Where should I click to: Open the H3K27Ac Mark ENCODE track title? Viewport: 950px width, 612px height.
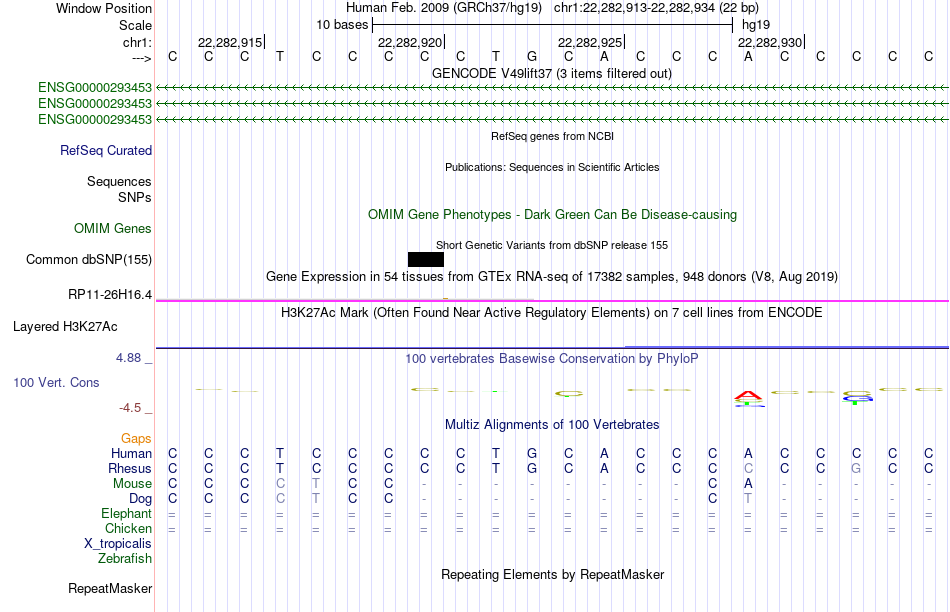(x=552, y=313)
